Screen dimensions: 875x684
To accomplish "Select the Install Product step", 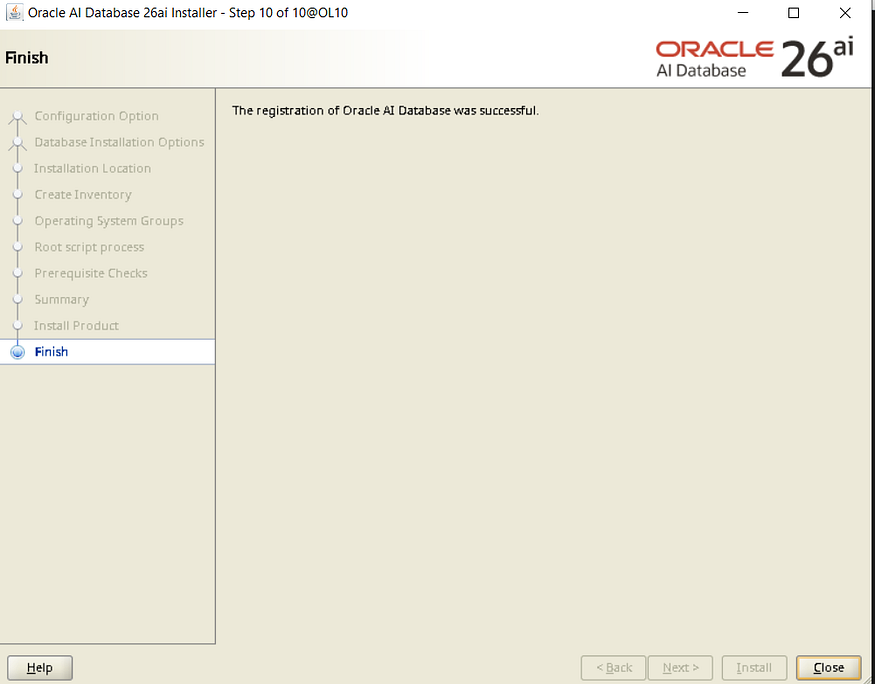I will pos(76,326).
